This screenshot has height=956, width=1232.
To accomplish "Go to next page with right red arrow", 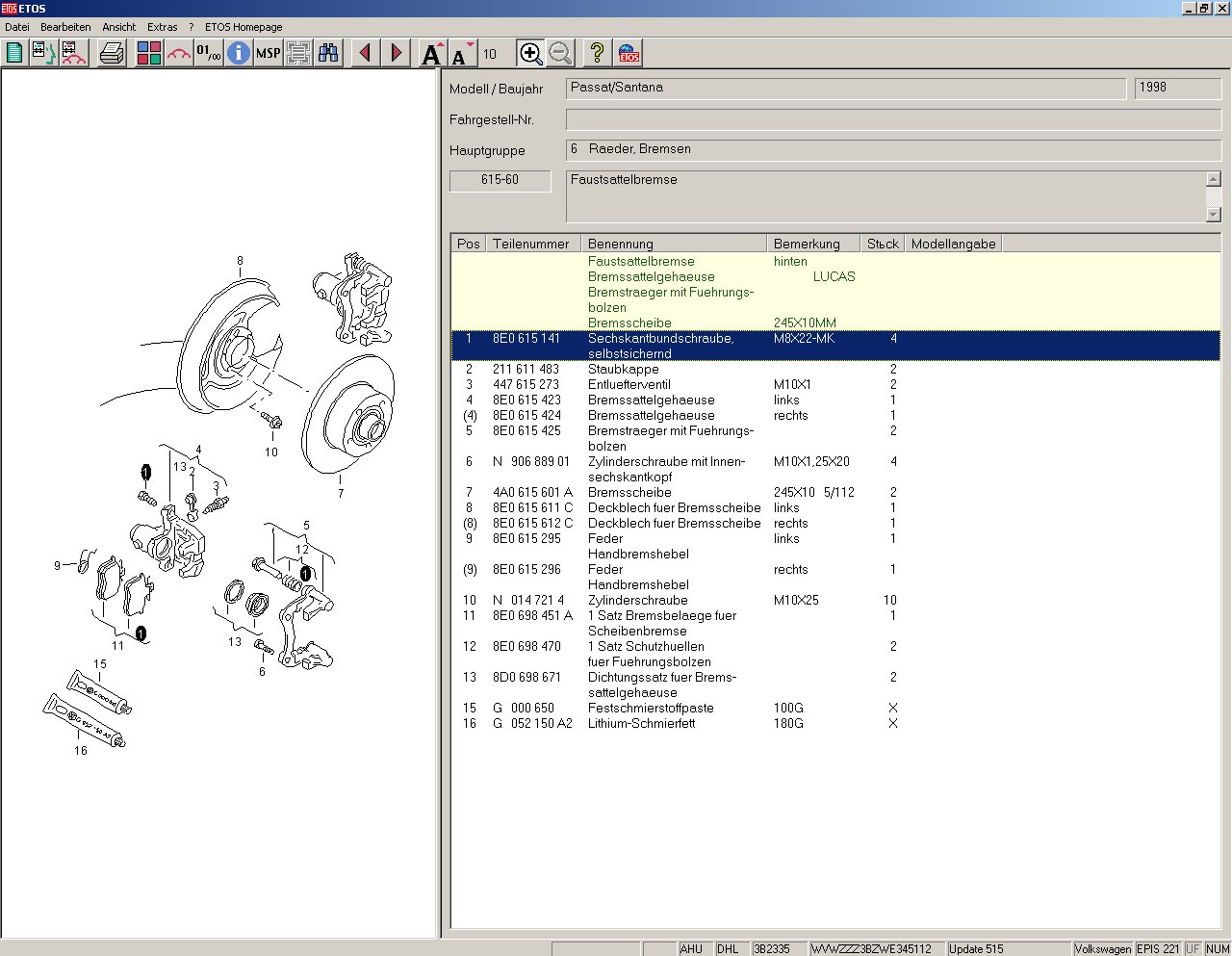I will [x=396, y=53].
